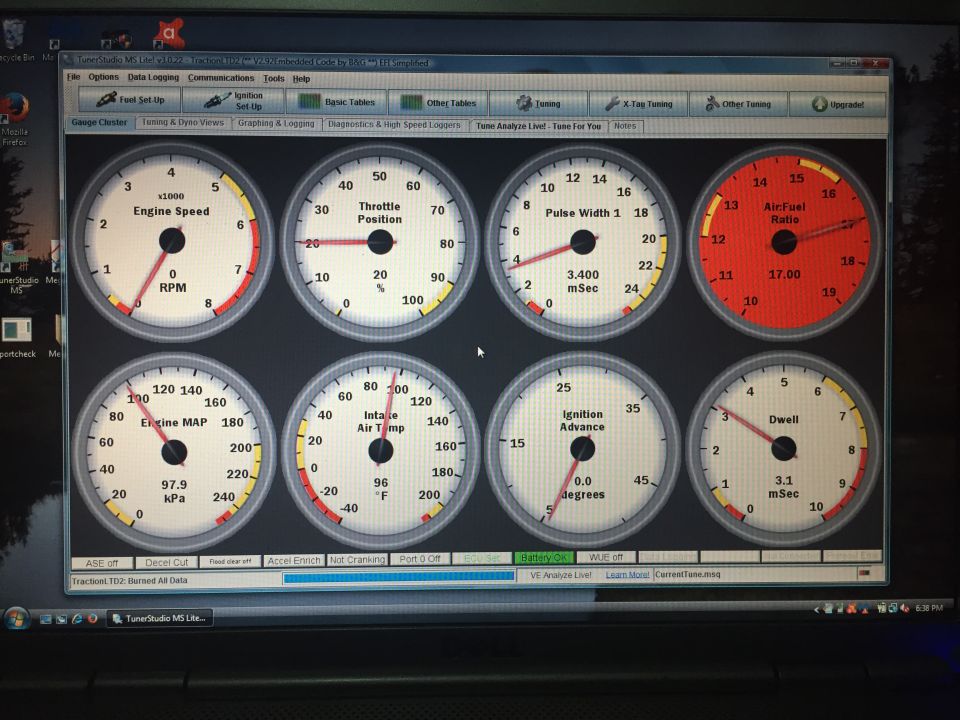Click the blue progress bar in status bar
The image size is (960, 720).
tap(399, 576)
